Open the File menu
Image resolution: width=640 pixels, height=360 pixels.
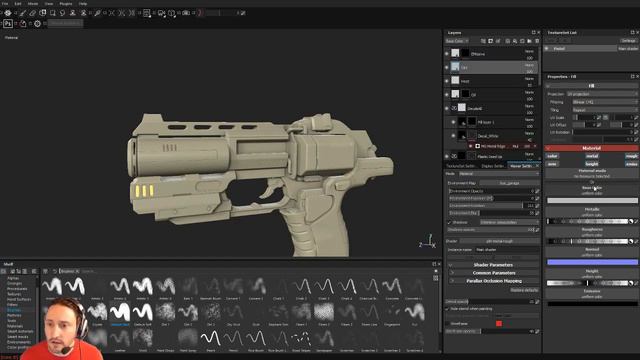tap(5, 3)
